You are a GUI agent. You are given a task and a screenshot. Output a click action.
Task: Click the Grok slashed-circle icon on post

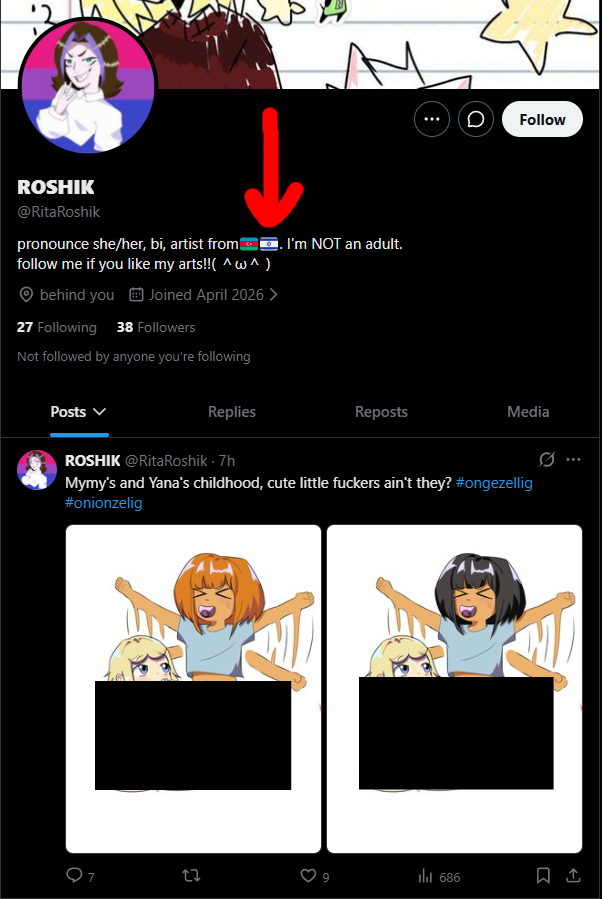pos(547,459)
